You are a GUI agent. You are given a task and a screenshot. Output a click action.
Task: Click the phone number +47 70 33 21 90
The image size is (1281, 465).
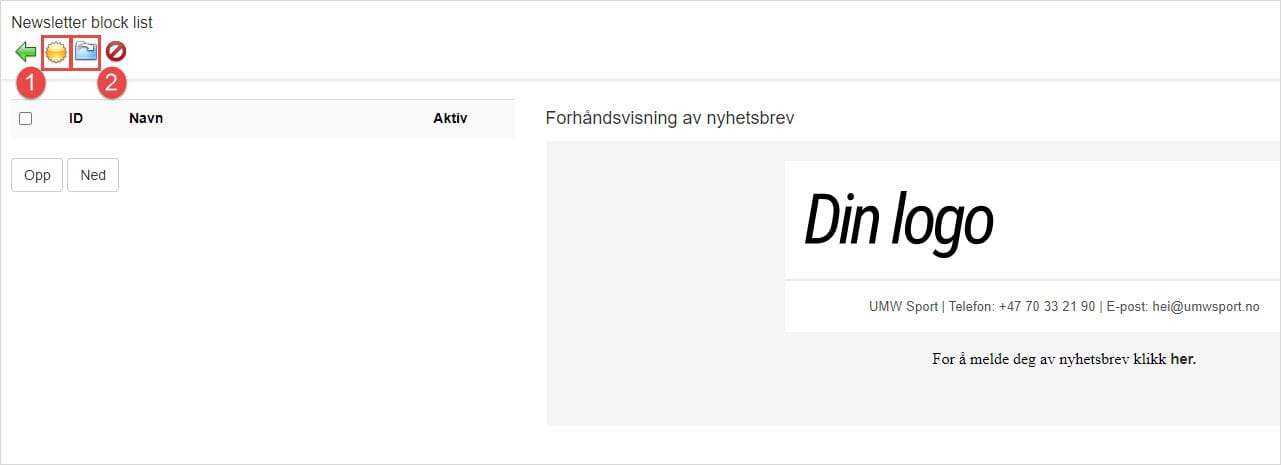point(1047,306)
